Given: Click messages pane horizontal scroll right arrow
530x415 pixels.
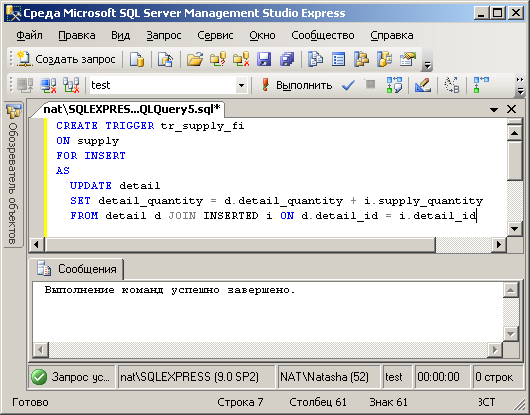Looking at the screenshot, I should click(x=495, y=349).
